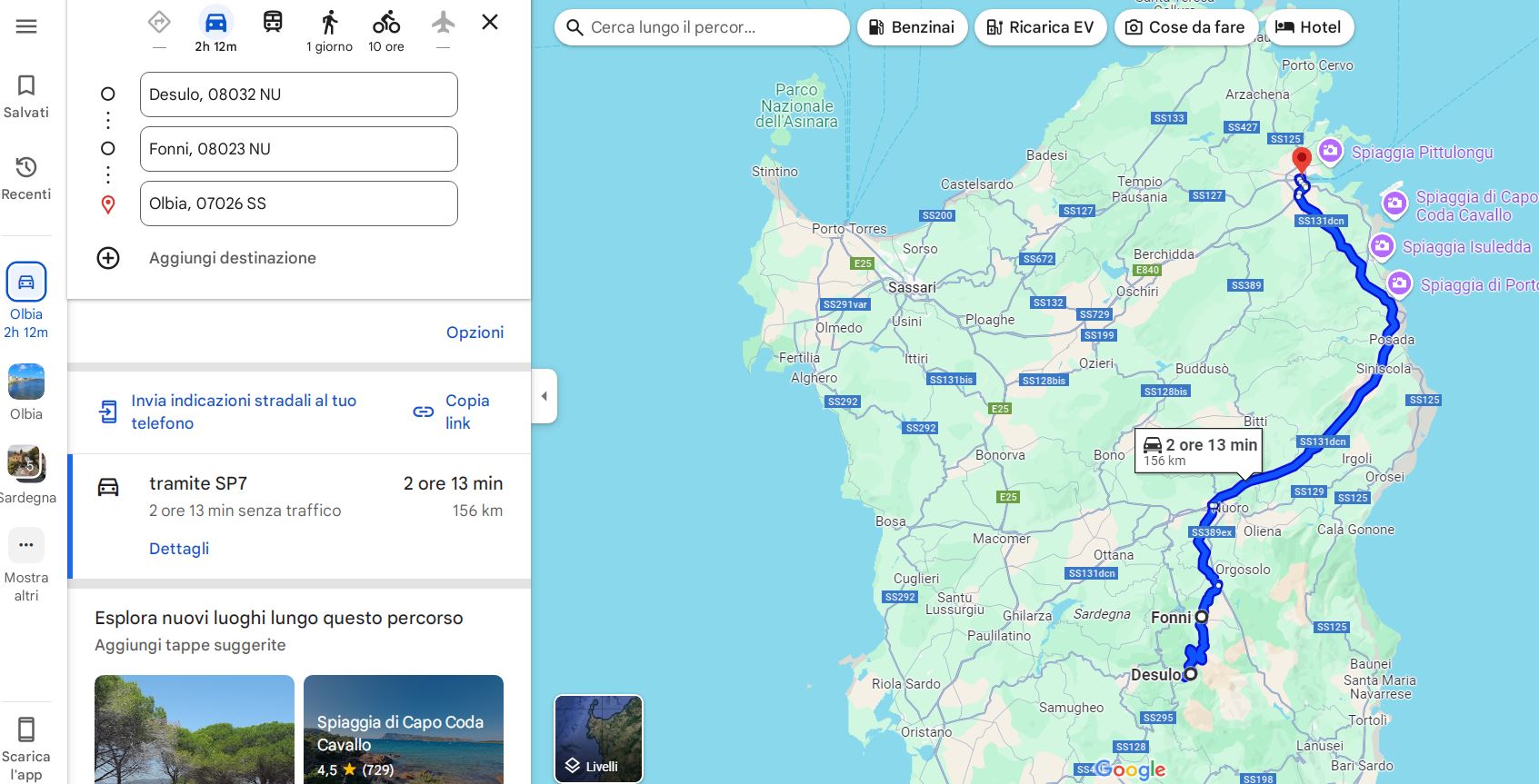Open the Olbia photo sidebar item
The height and width of the screenshot is (784, 1539).
pyautogui.click(x=26, y=392)
